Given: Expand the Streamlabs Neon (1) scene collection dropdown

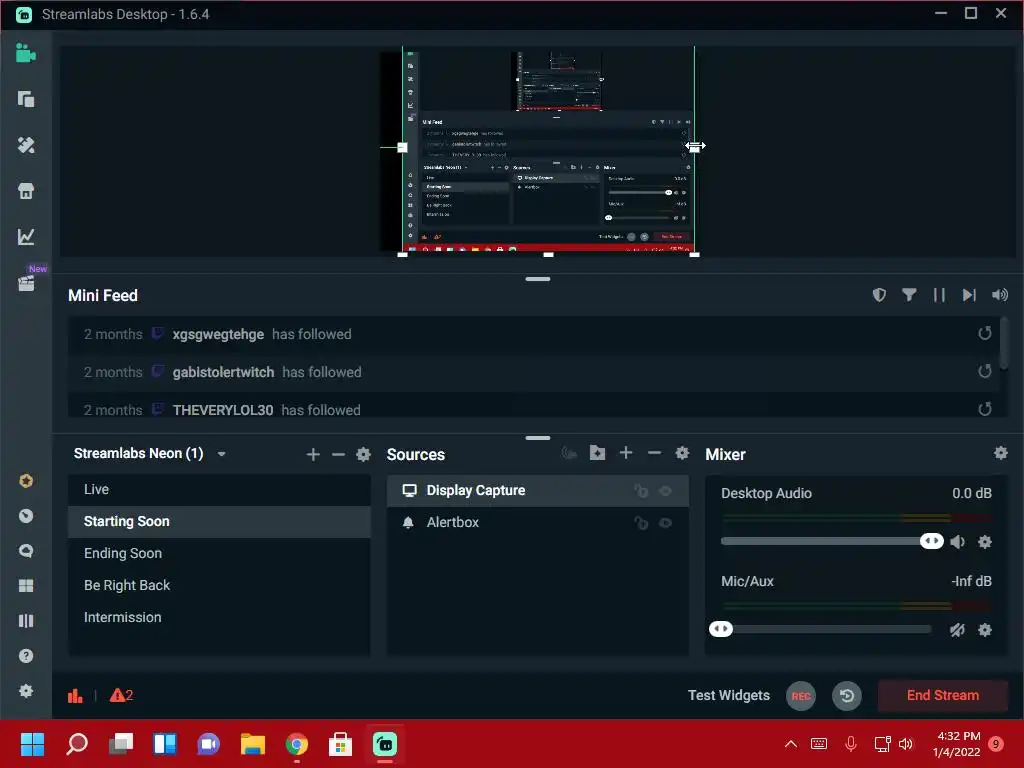Looking at the screenshot, I should [x=221, y=454].
